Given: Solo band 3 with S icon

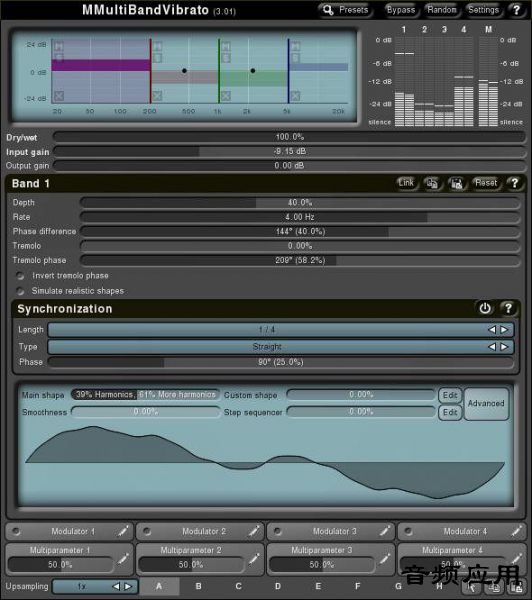Looking at the screenshot, I should point(226,58).
